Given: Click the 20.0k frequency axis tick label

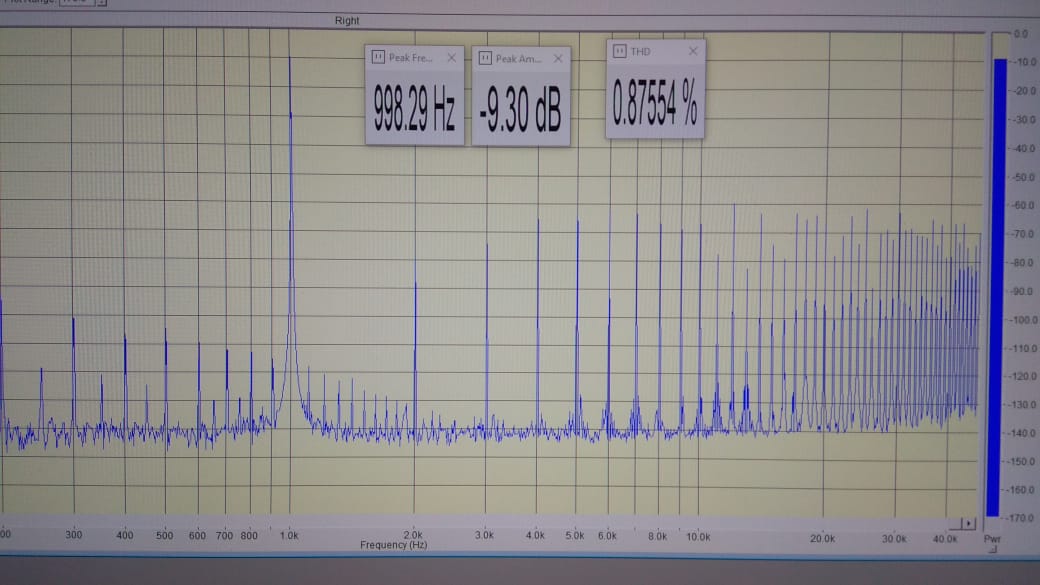Looking at the screenshot, I should [x=822, y=538].
